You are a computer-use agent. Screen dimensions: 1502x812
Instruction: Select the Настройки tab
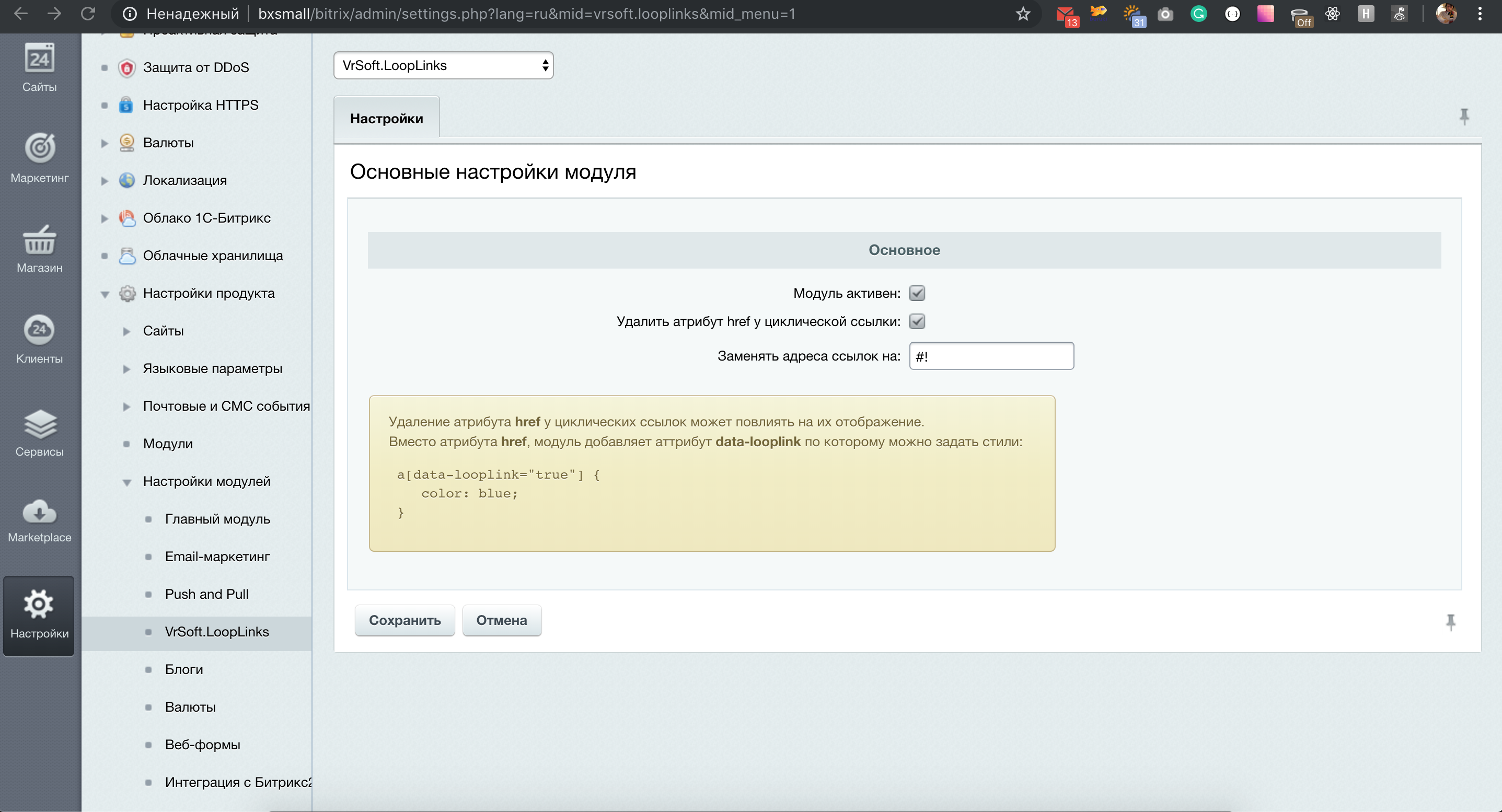coord(386,118)
